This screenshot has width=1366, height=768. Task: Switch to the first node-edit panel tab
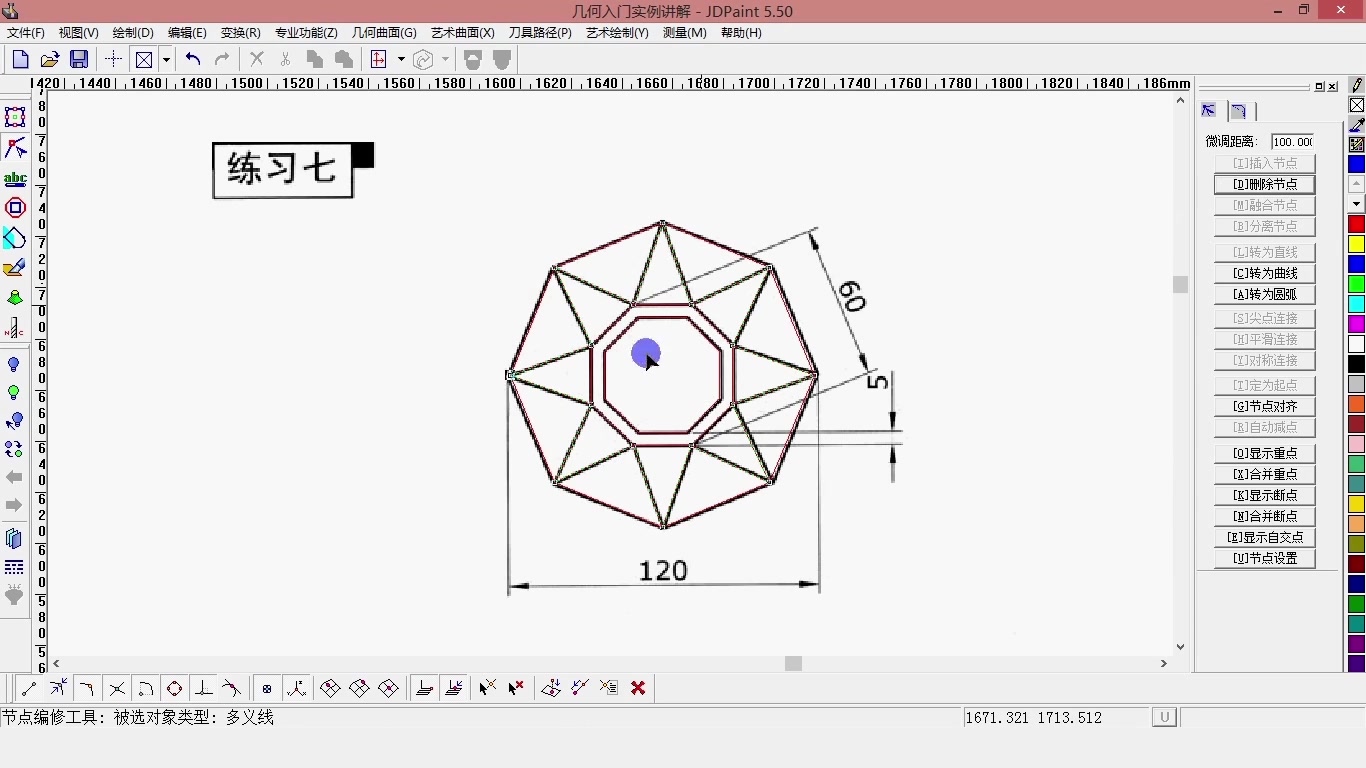point(1209,111)
